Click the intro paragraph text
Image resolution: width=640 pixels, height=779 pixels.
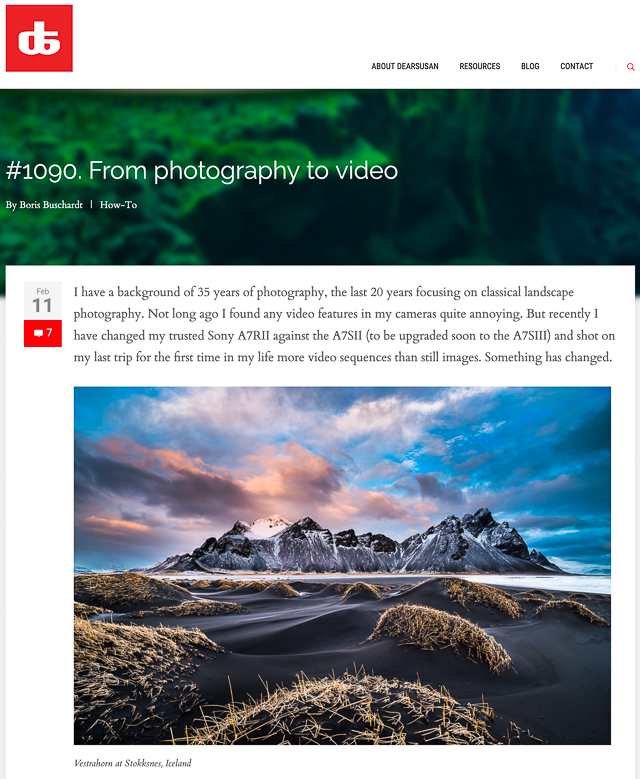point(344,324)
